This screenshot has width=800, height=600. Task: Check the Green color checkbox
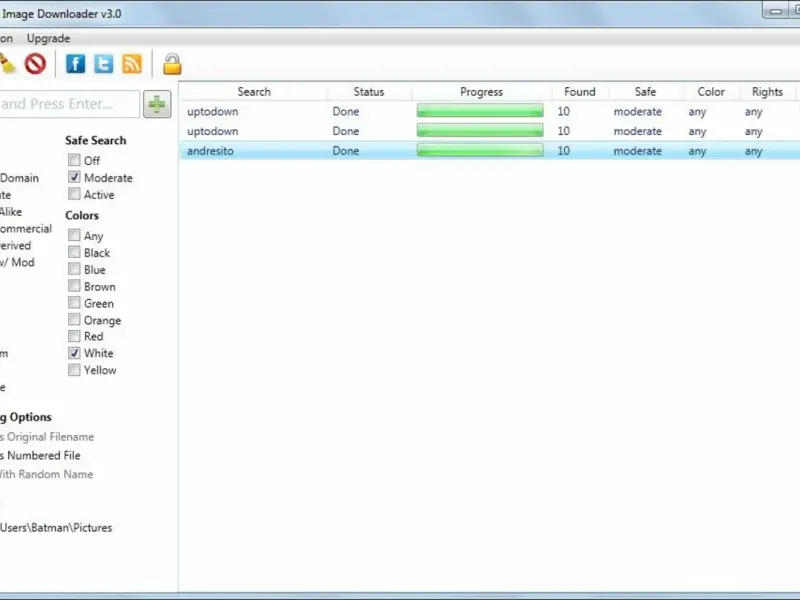(x=74, y=303)
